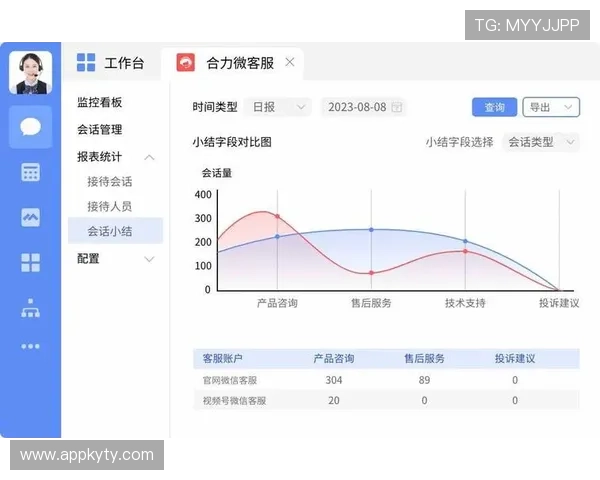
Task: Click the blue data point at 售后服务
Action: (371, 230)
